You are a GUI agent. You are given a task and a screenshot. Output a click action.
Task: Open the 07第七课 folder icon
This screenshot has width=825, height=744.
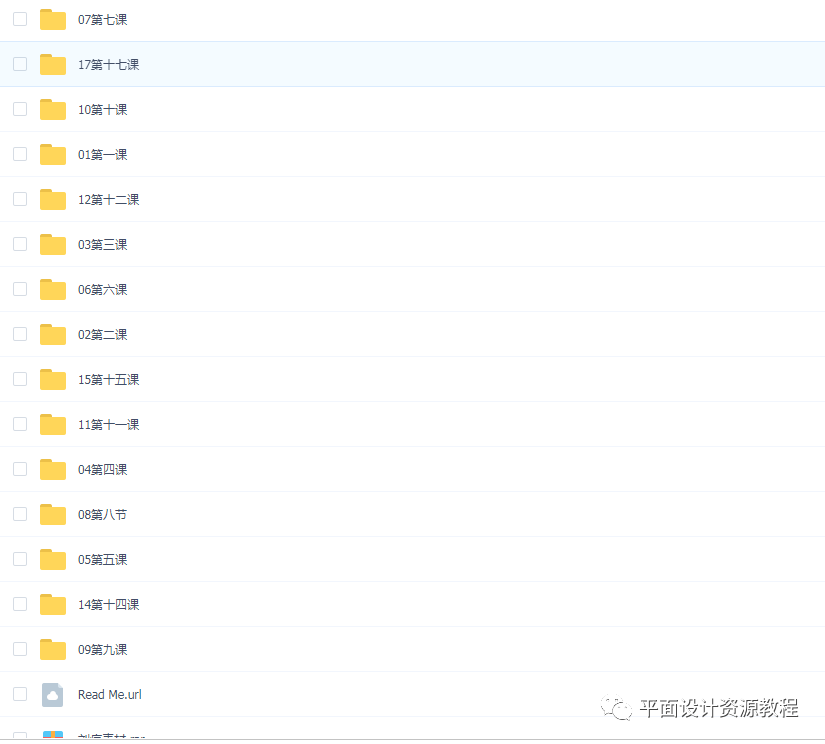click(x=53, y=19)
